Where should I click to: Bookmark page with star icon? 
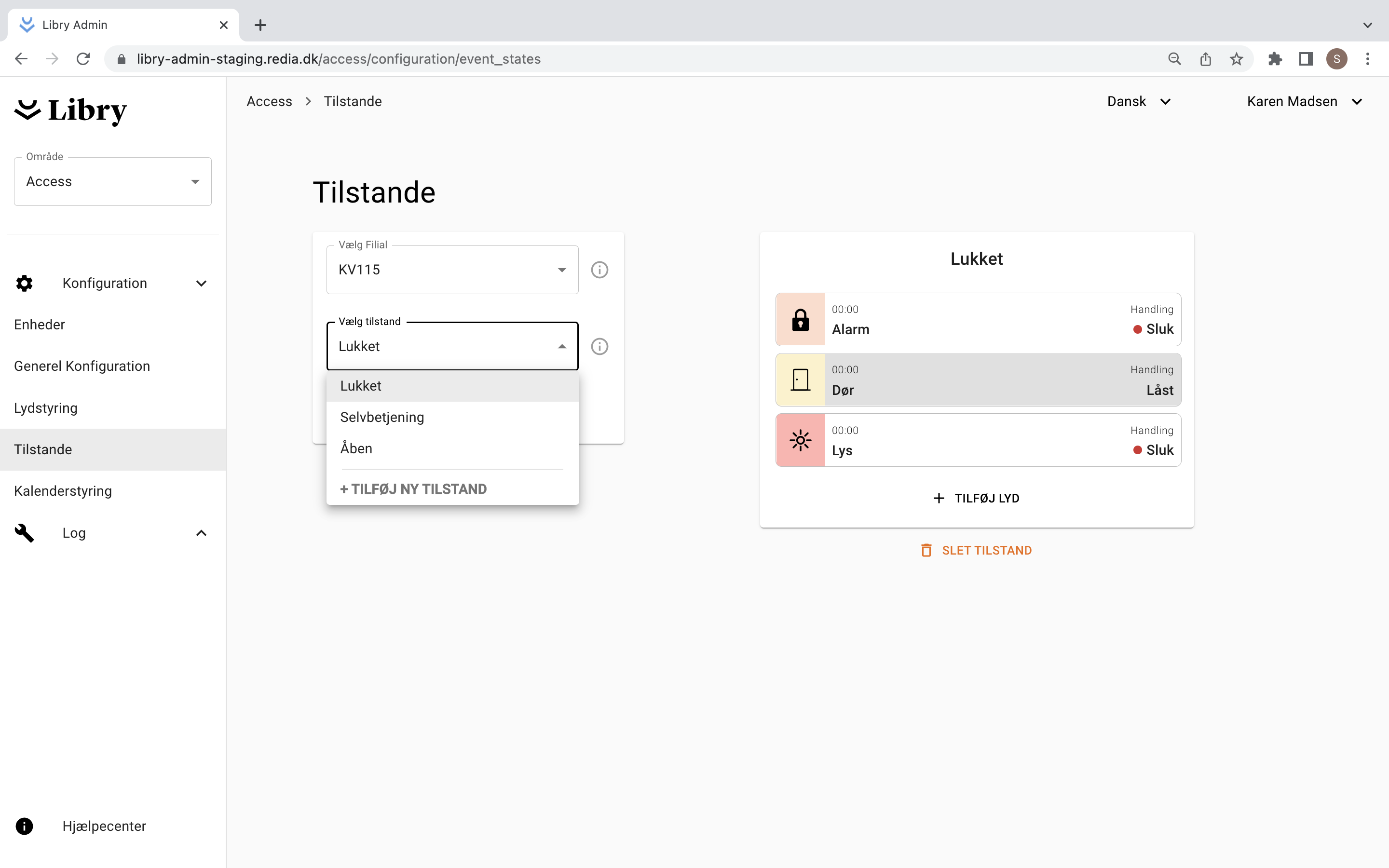(x=1236, y=58)
